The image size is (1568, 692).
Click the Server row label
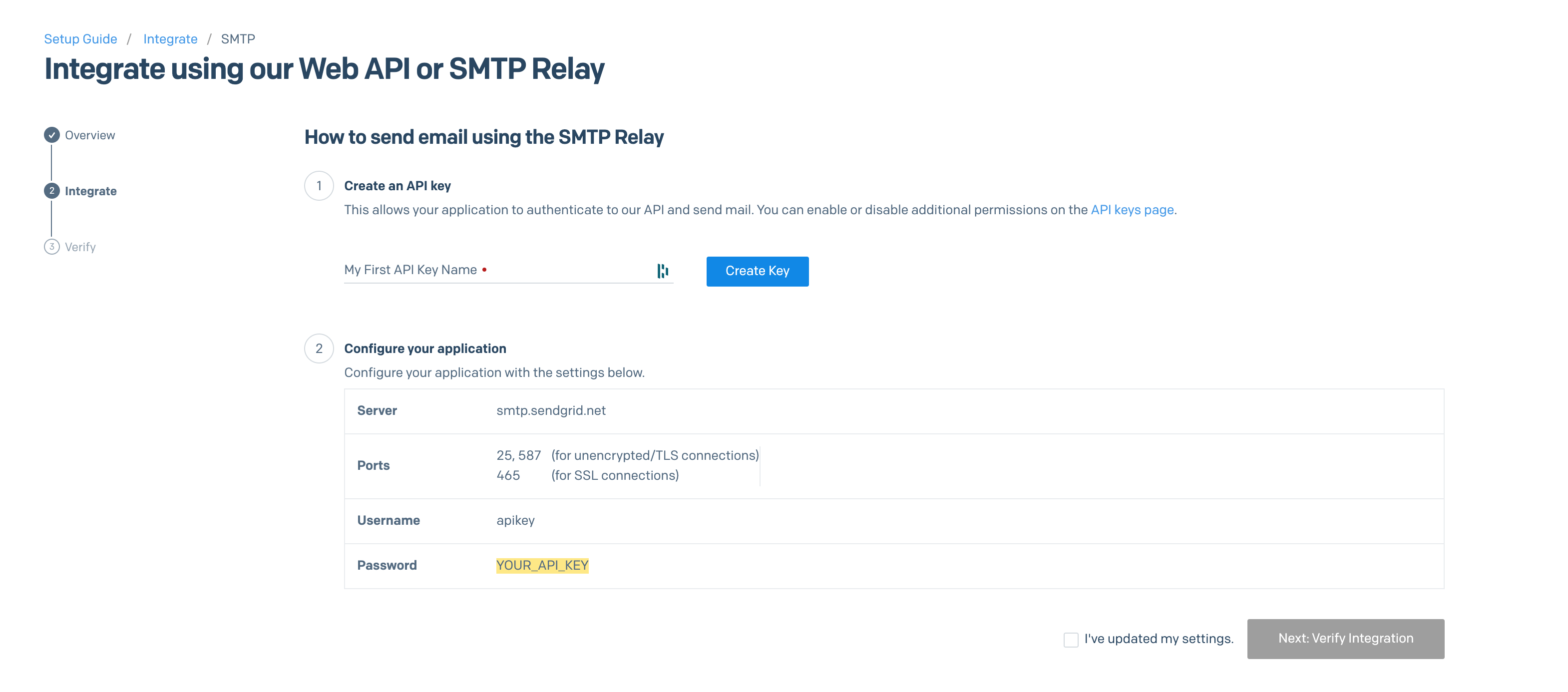pos(377,411)
